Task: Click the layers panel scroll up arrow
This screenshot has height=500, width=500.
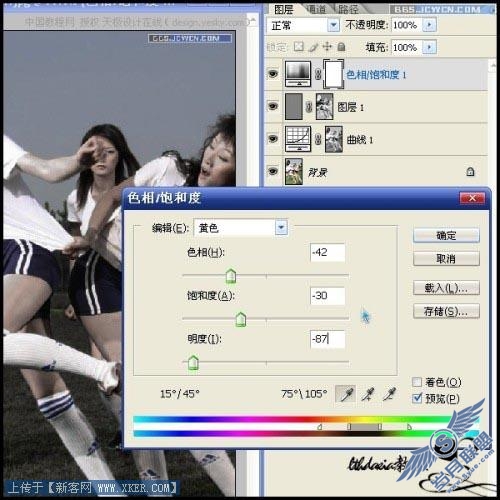Action: click(x=493, y=66)
